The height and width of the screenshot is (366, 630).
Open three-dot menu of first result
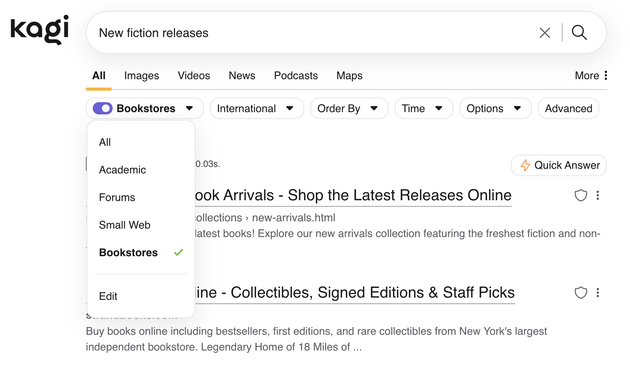pyautogui.click(x=598, y=195)
